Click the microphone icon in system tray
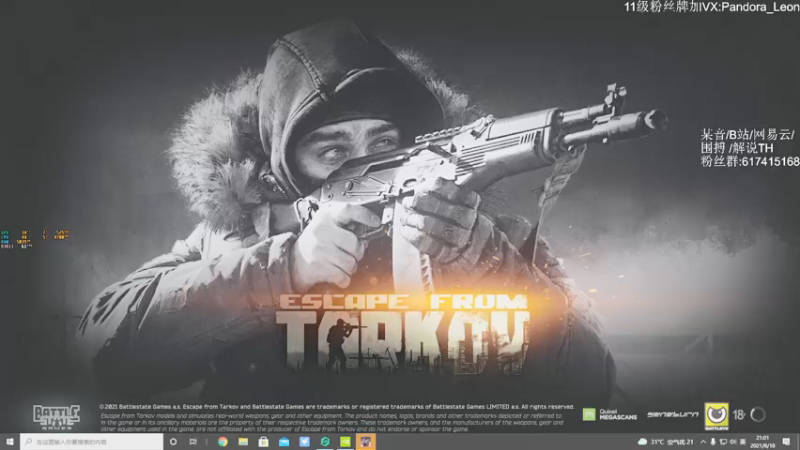Image resolution: width=800 pixels, height=450 pixels. pos(713,442)
